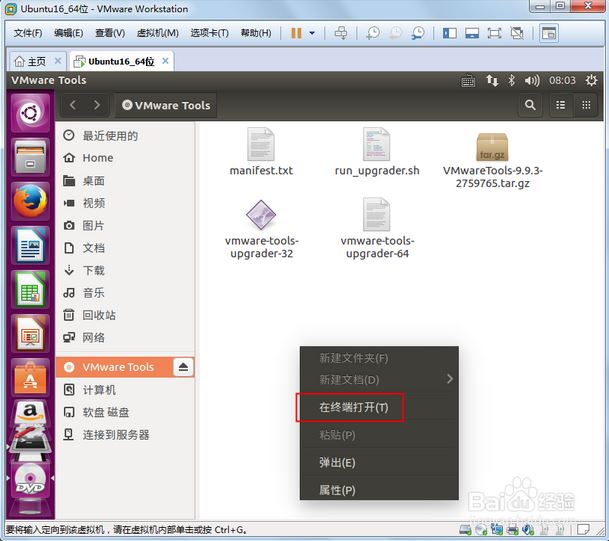Show the library sidebar view icon
609x541 pixels.
[449, 33]
